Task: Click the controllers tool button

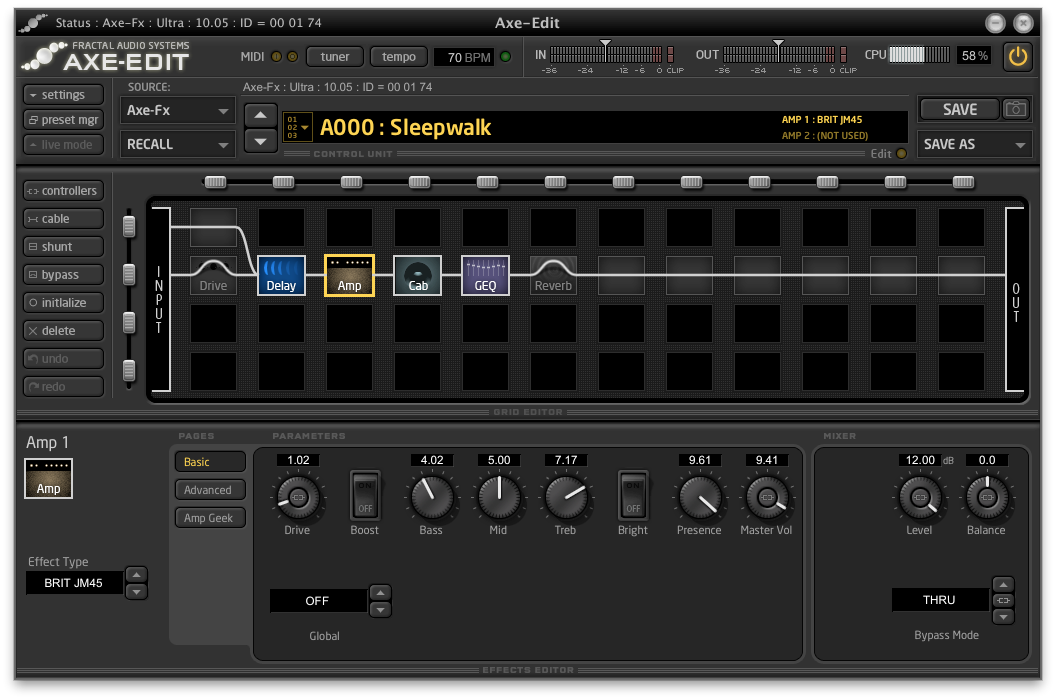Action: coord(63,191)
